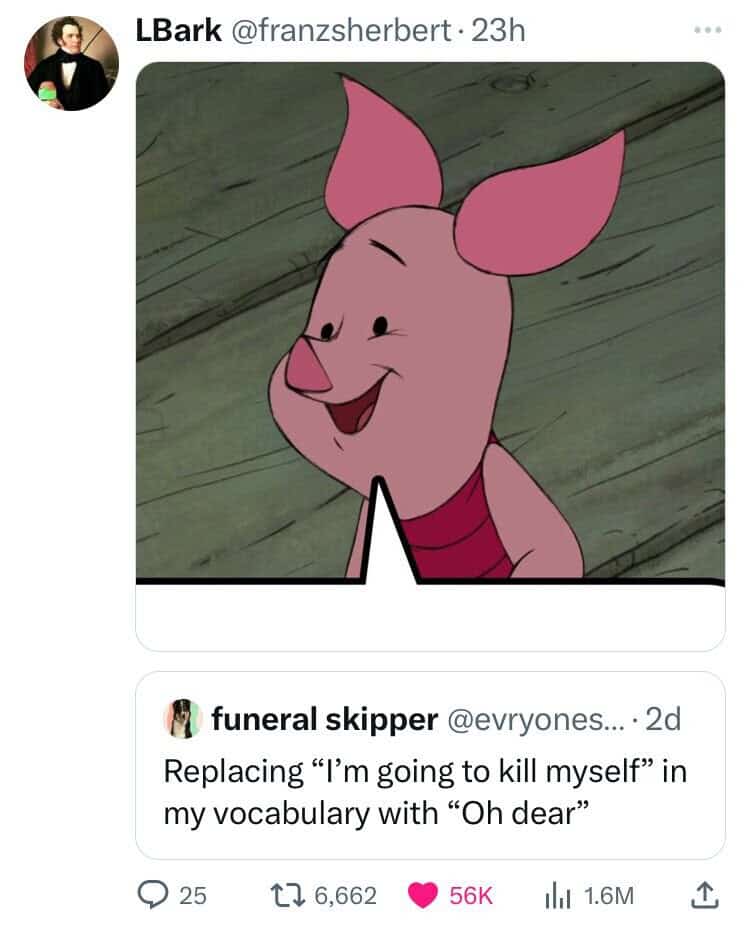Image resolution: width=750 pixels, height=930 pixels.
Task: Share the tweet using the upload arrow icon
Action: coord(704,895)
